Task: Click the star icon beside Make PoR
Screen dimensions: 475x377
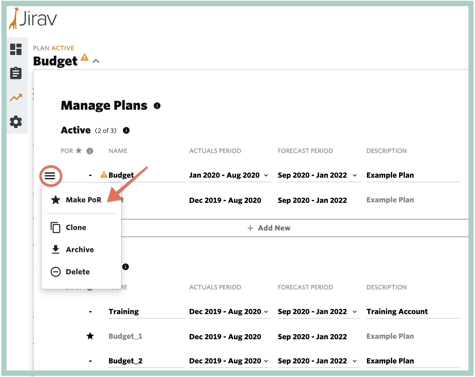Action: click(x=56, y=200)
